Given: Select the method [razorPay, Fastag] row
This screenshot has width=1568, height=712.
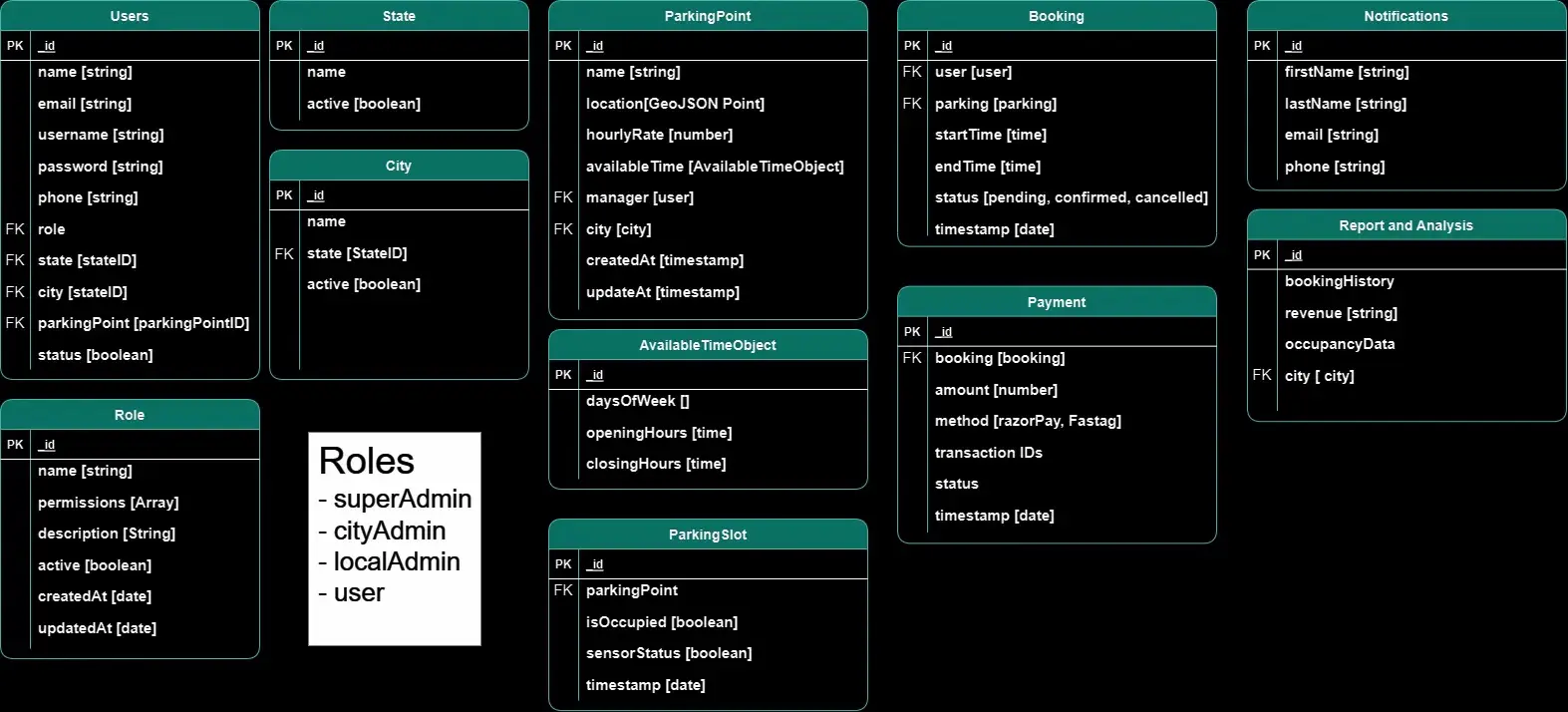Looking at the screenshot, I should [1028, 421].
